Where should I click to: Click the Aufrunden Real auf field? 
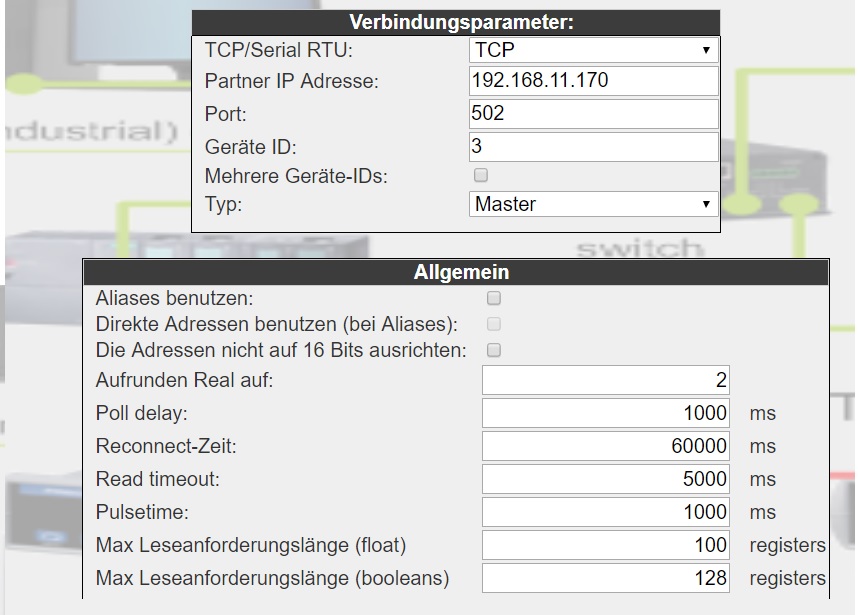pos(606,380)
